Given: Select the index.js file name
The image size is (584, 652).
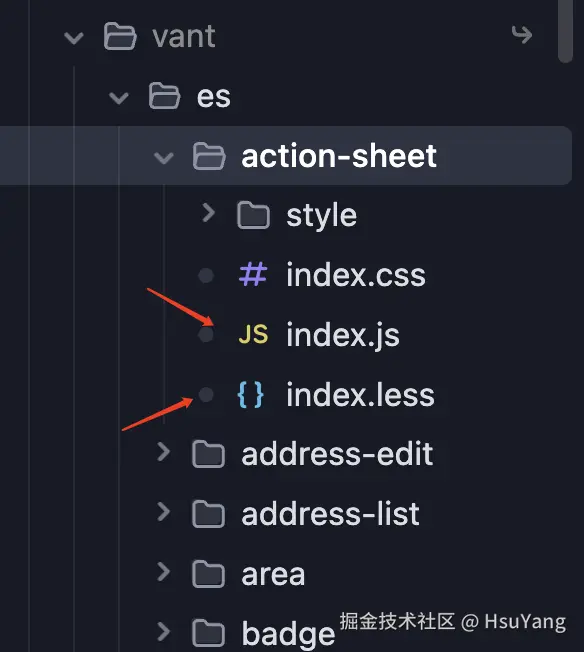Looking at the screenshot, I should coord(343,335).
